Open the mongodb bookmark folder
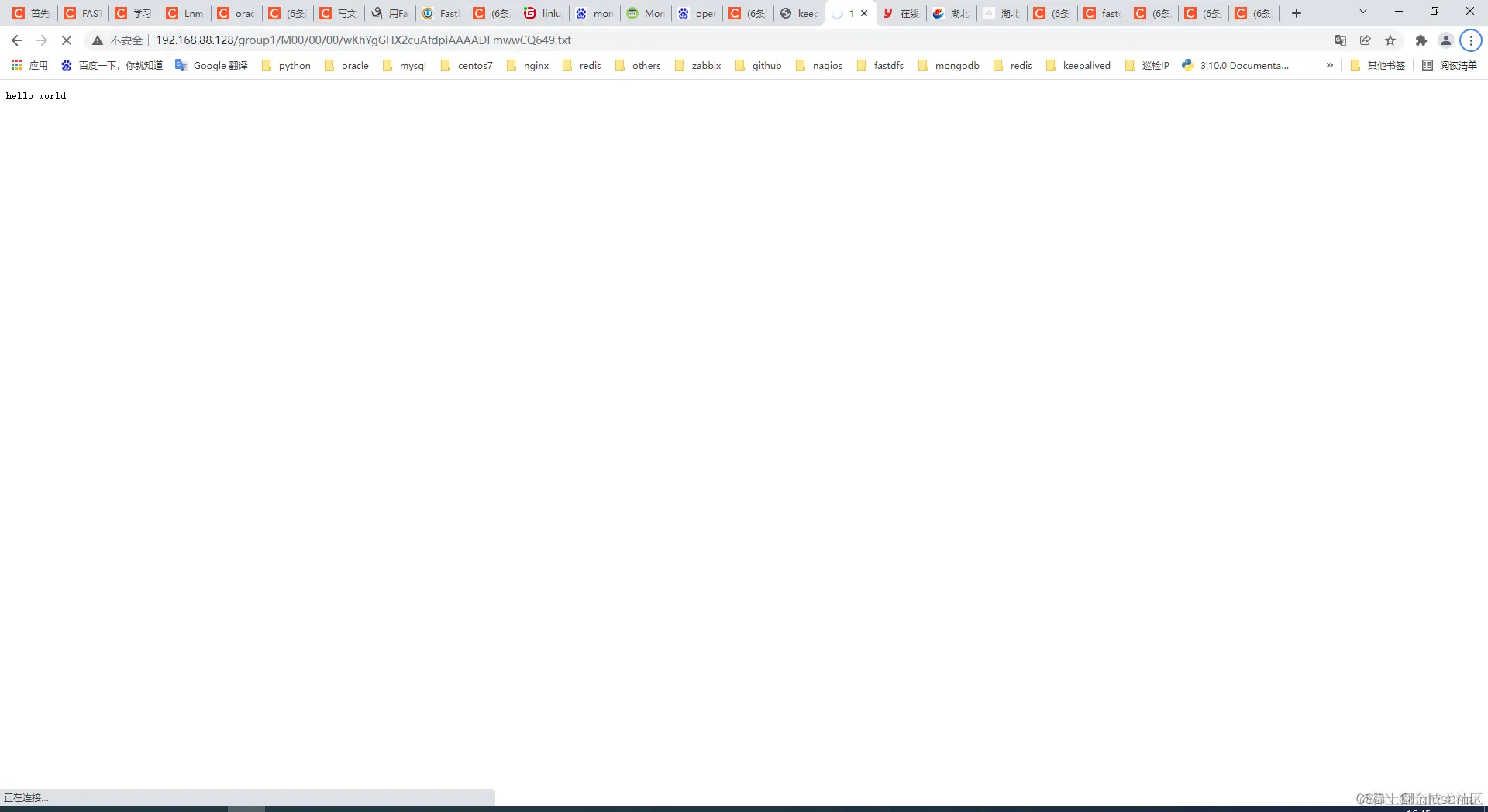Screen dimensions: 1488x812 949,66
